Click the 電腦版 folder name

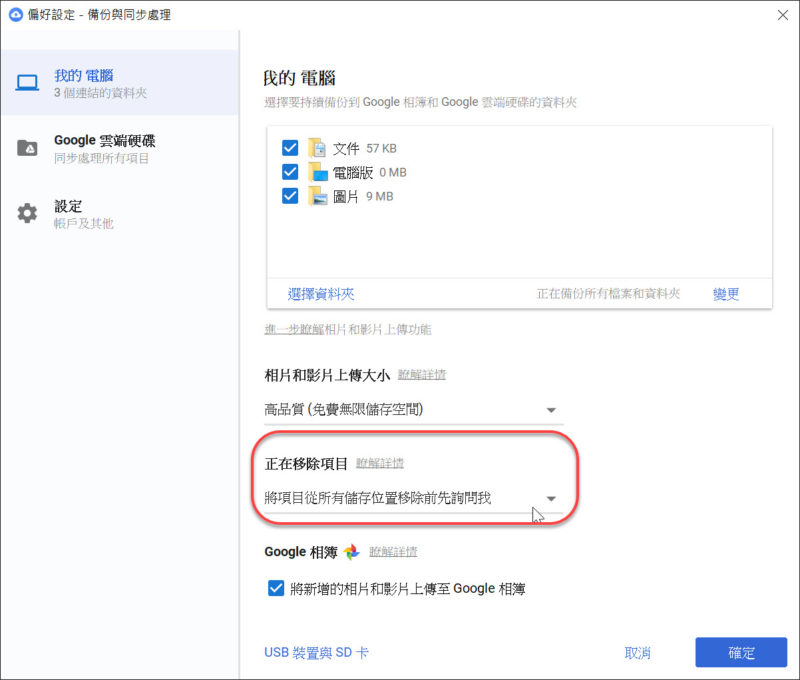(x=353, y=172)
